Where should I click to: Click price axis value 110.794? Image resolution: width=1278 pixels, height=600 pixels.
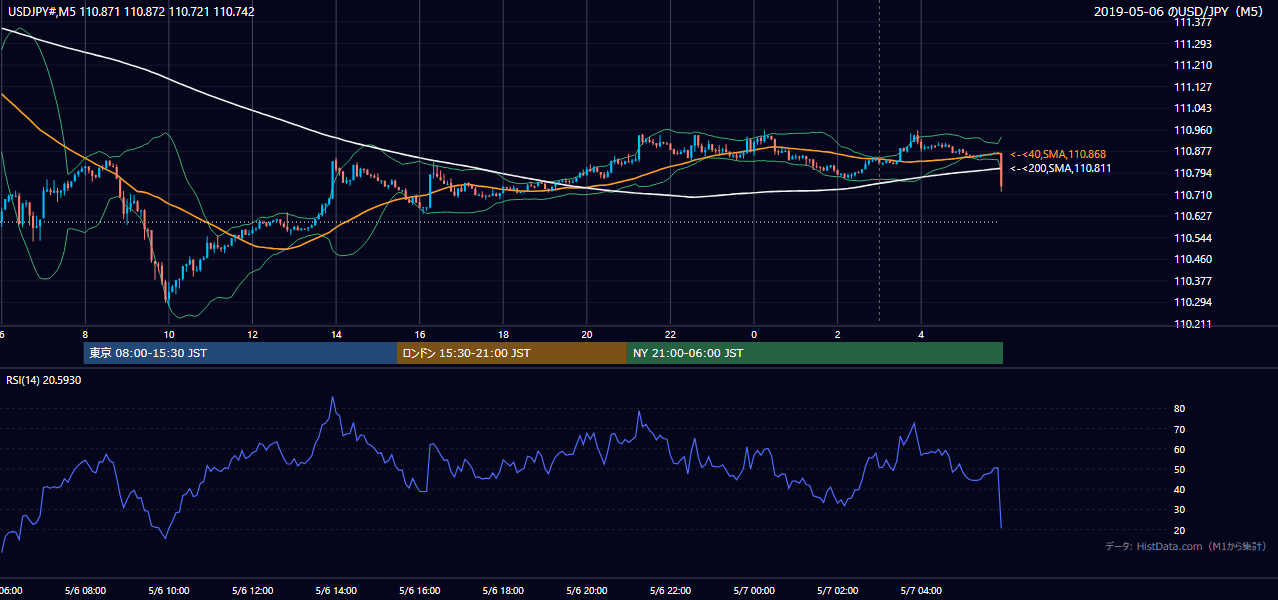[x=1193, y=173]
